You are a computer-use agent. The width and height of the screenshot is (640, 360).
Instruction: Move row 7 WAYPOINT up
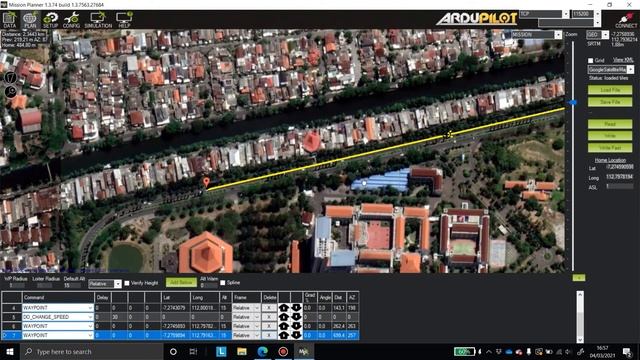click(x=284, y=335)
